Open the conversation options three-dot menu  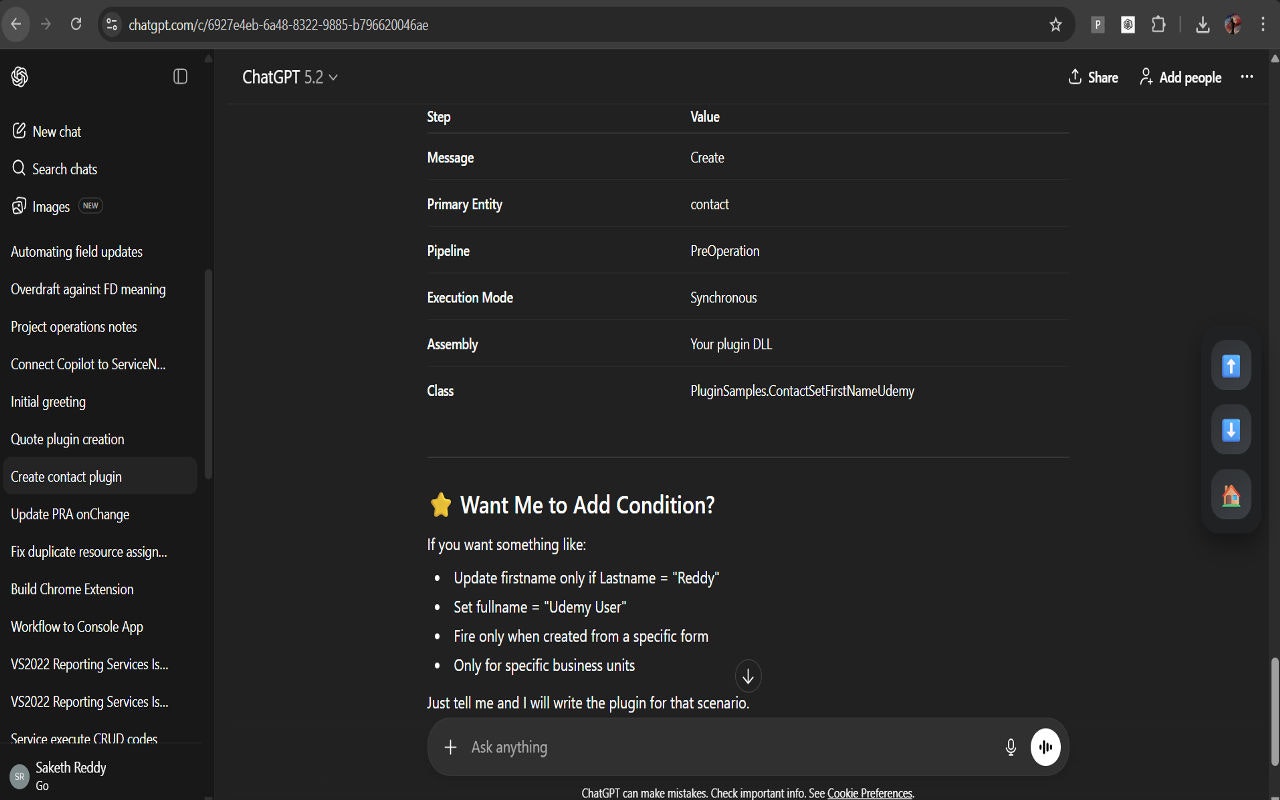[x=1246, y=76]
